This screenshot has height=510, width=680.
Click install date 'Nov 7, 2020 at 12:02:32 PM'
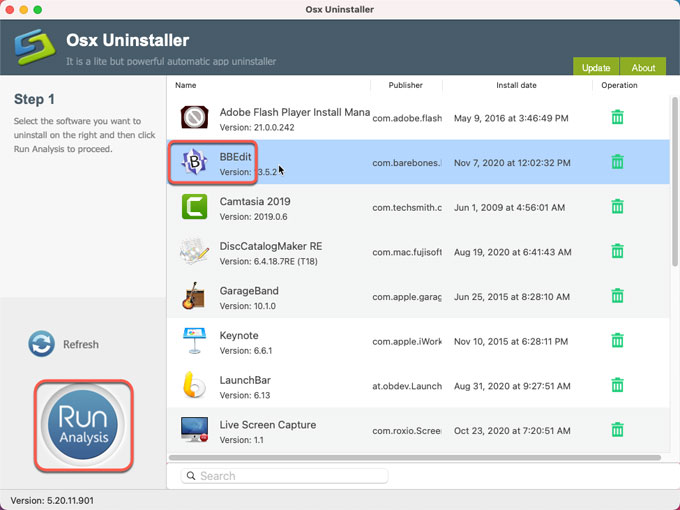click(512, 163)
